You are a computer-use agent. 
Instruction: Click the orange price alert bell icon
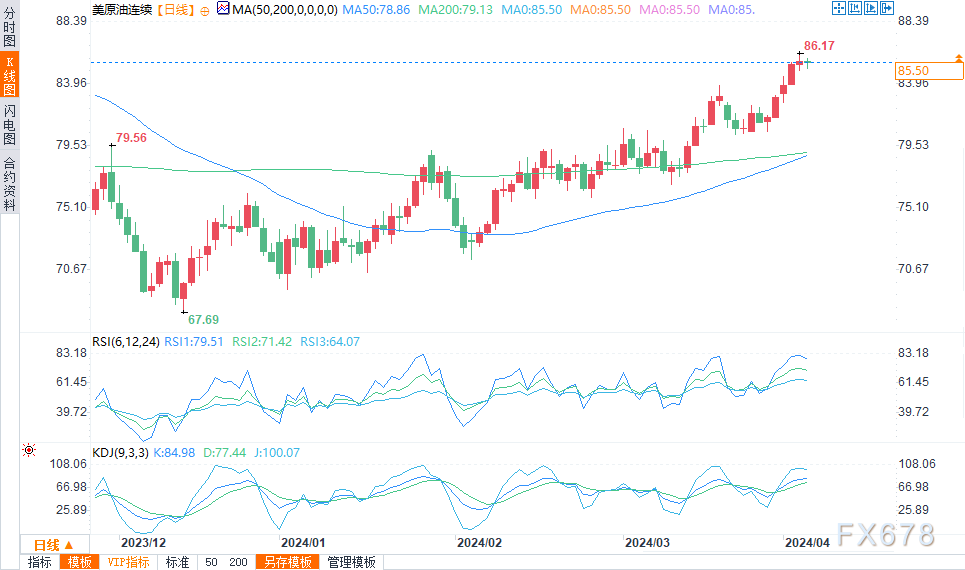pos(958,58)
